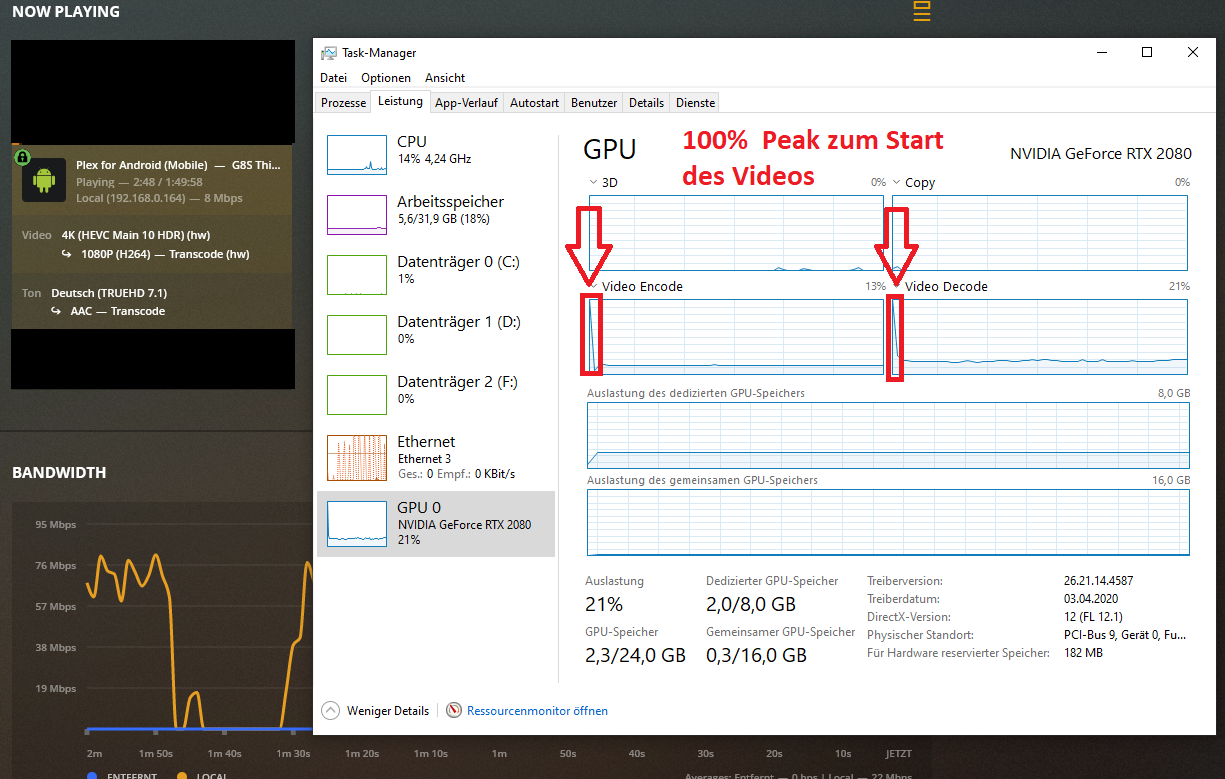Minimize the Task-Manager window
The width and height of the screenshot is (1225, 779).
click(1101, 53)
